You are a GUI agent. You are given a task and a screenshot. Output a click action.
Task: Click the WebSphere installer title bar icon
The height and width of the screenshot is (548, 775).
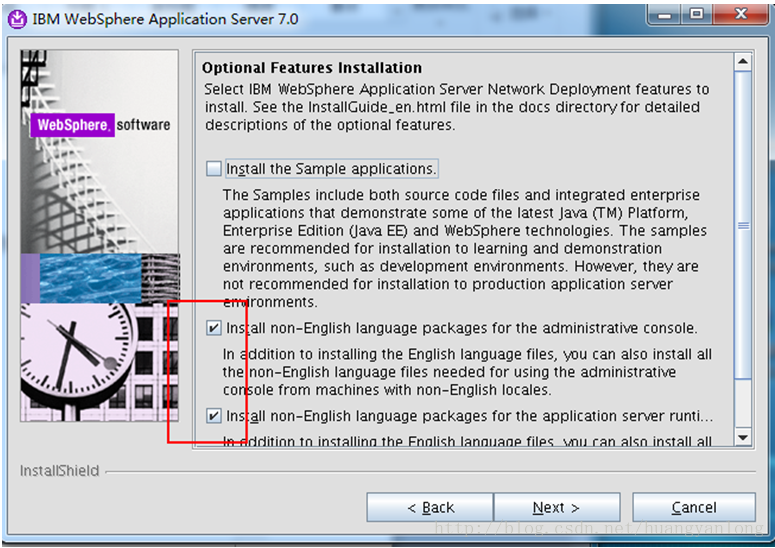click(x=18, y=19)
